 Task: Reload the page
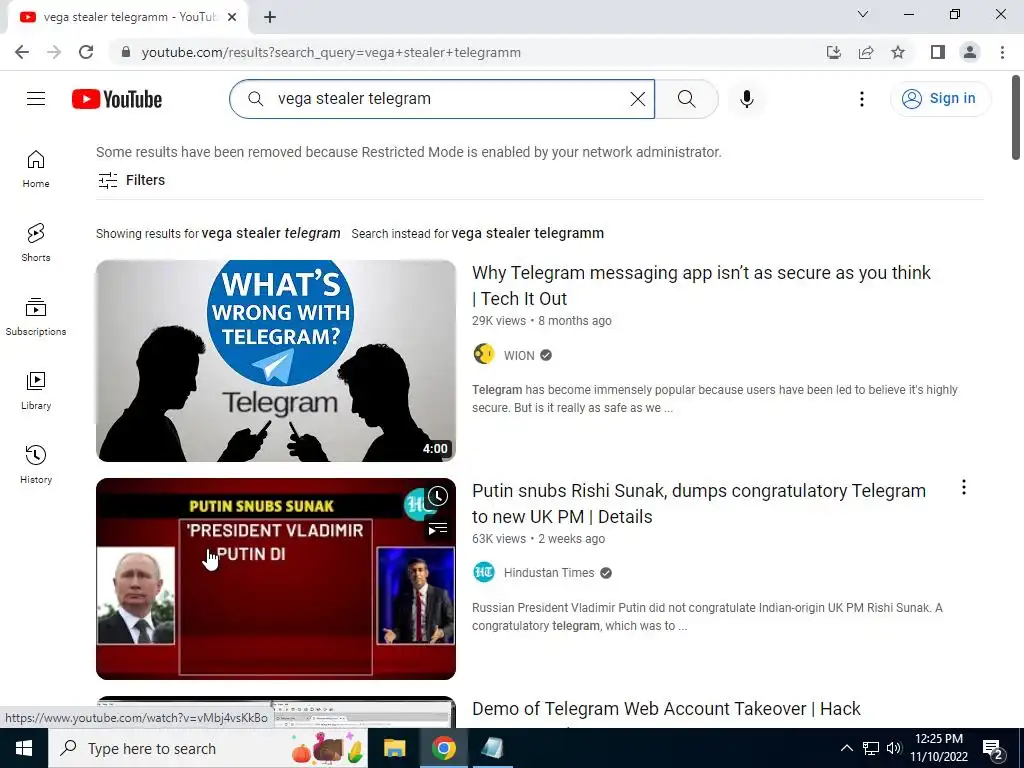tap(86, 52)
